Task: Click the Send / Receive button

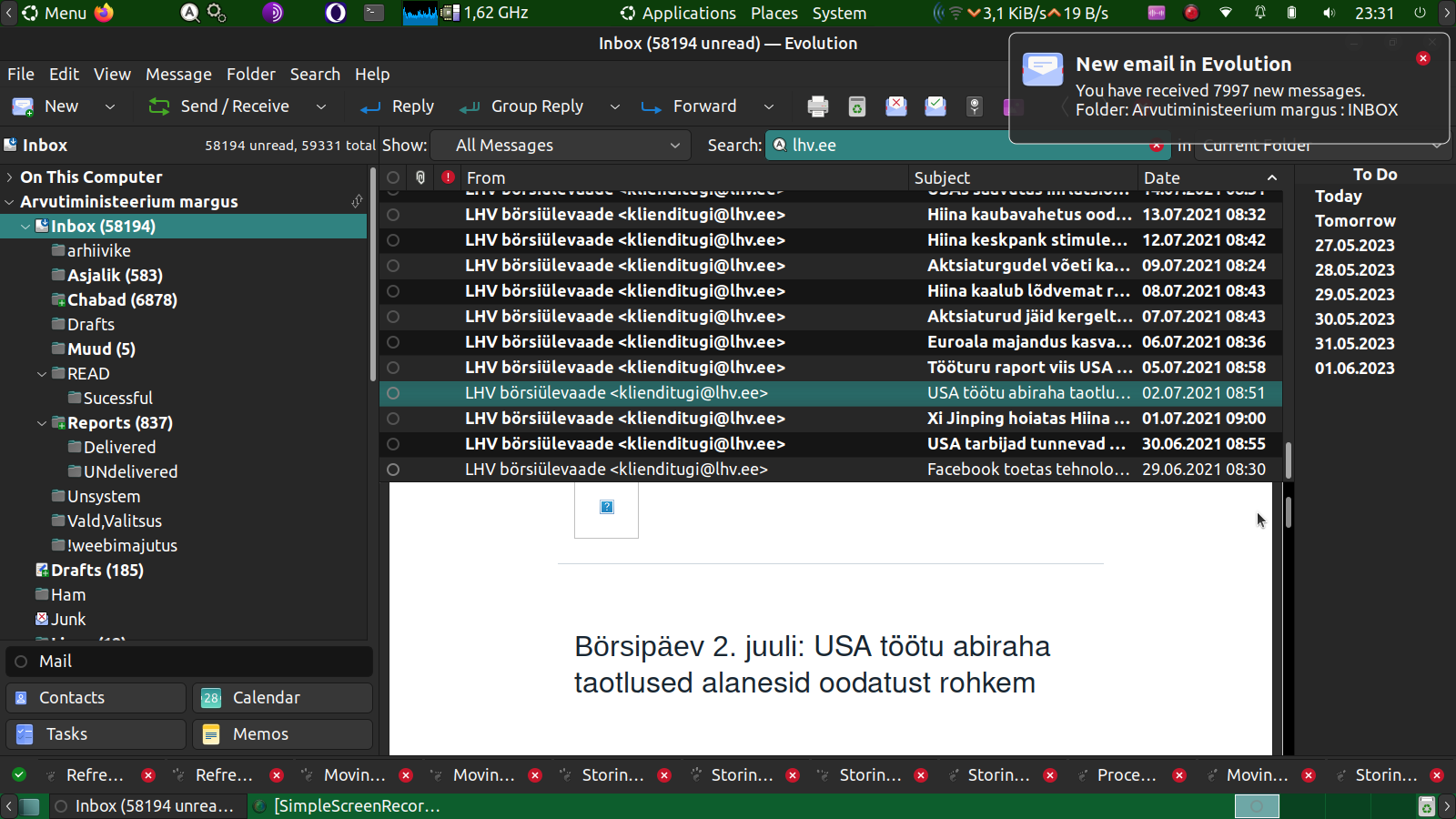Action: (219, 106)
